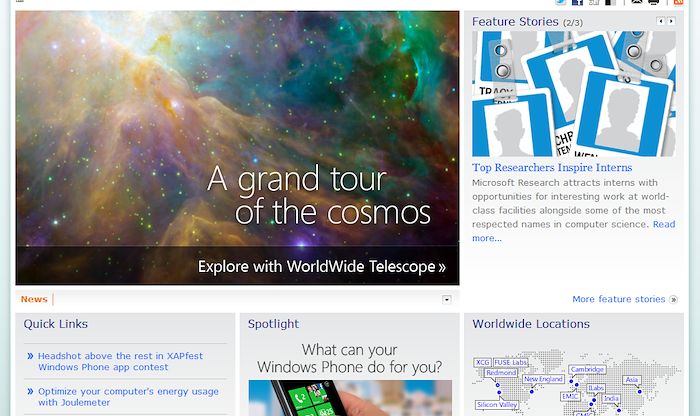Viewport: 700px width, 416px height.
Task: Select Cambridge label on world map
Action: tap(587, 370)
